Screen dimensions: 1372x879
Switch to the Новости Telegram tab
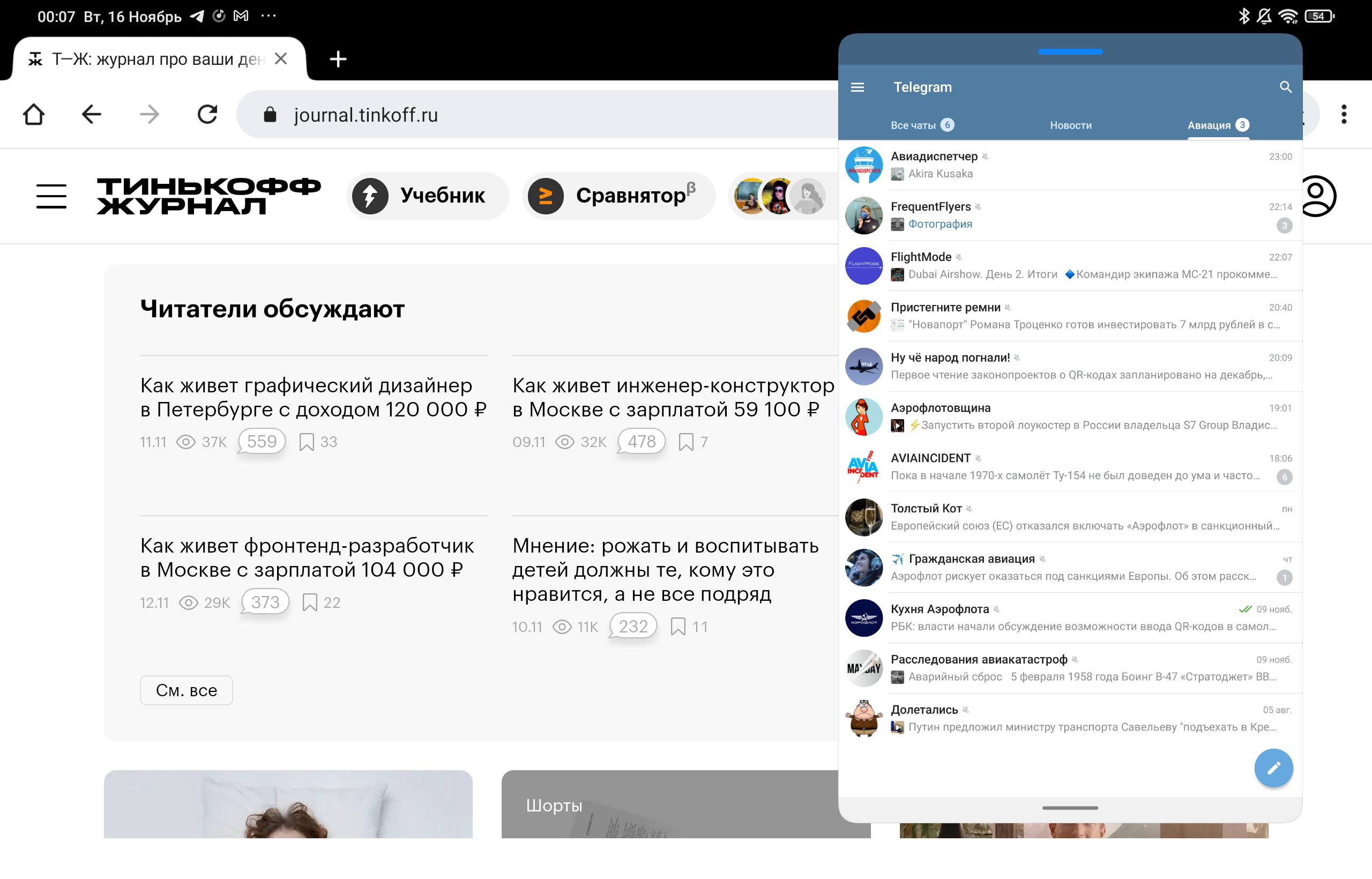coord(1071,125)
